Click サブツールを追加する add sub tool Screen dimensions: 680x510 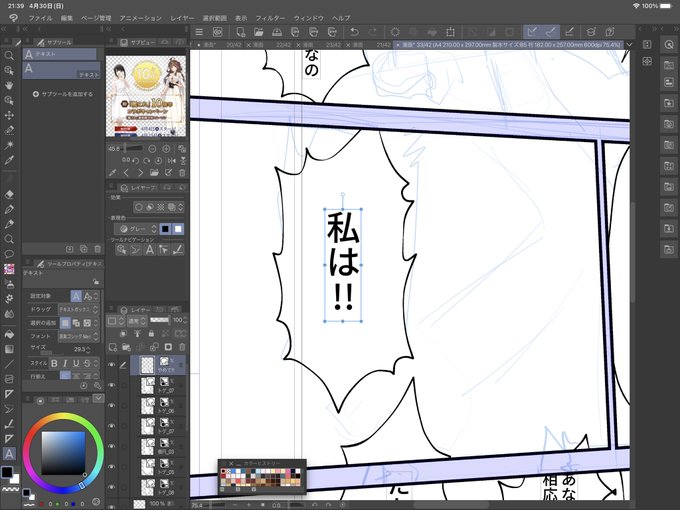click(63, 94)
